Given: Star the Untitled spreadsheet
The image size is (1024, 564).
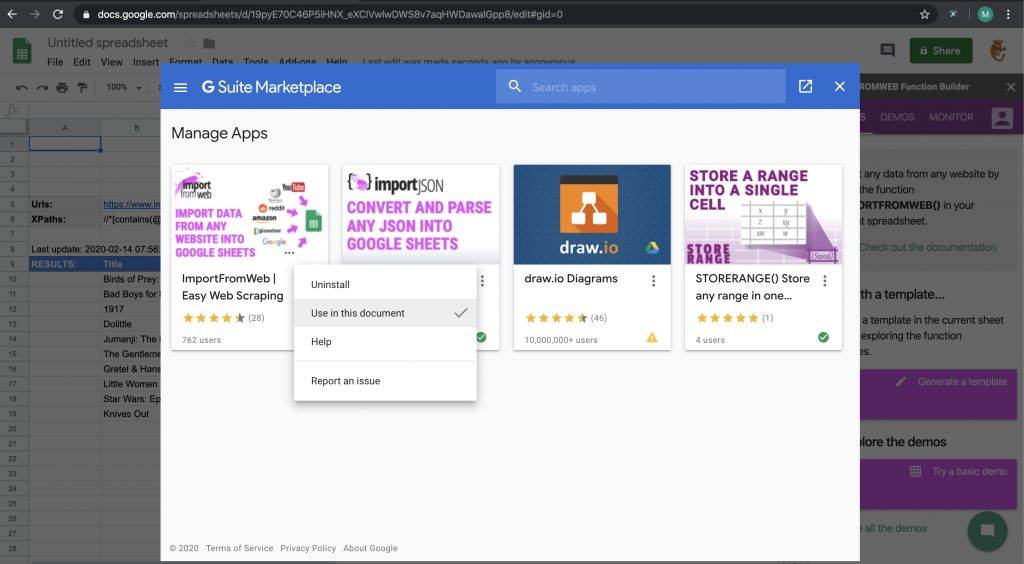Looking at the screenshot, I should (189, 43).
